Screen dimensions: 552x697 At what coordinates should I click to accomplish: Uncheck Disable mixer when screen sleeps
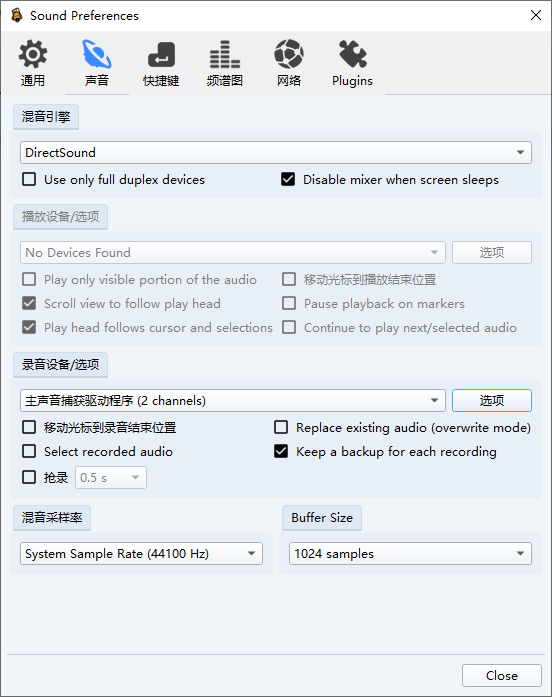tap(288, 180)
